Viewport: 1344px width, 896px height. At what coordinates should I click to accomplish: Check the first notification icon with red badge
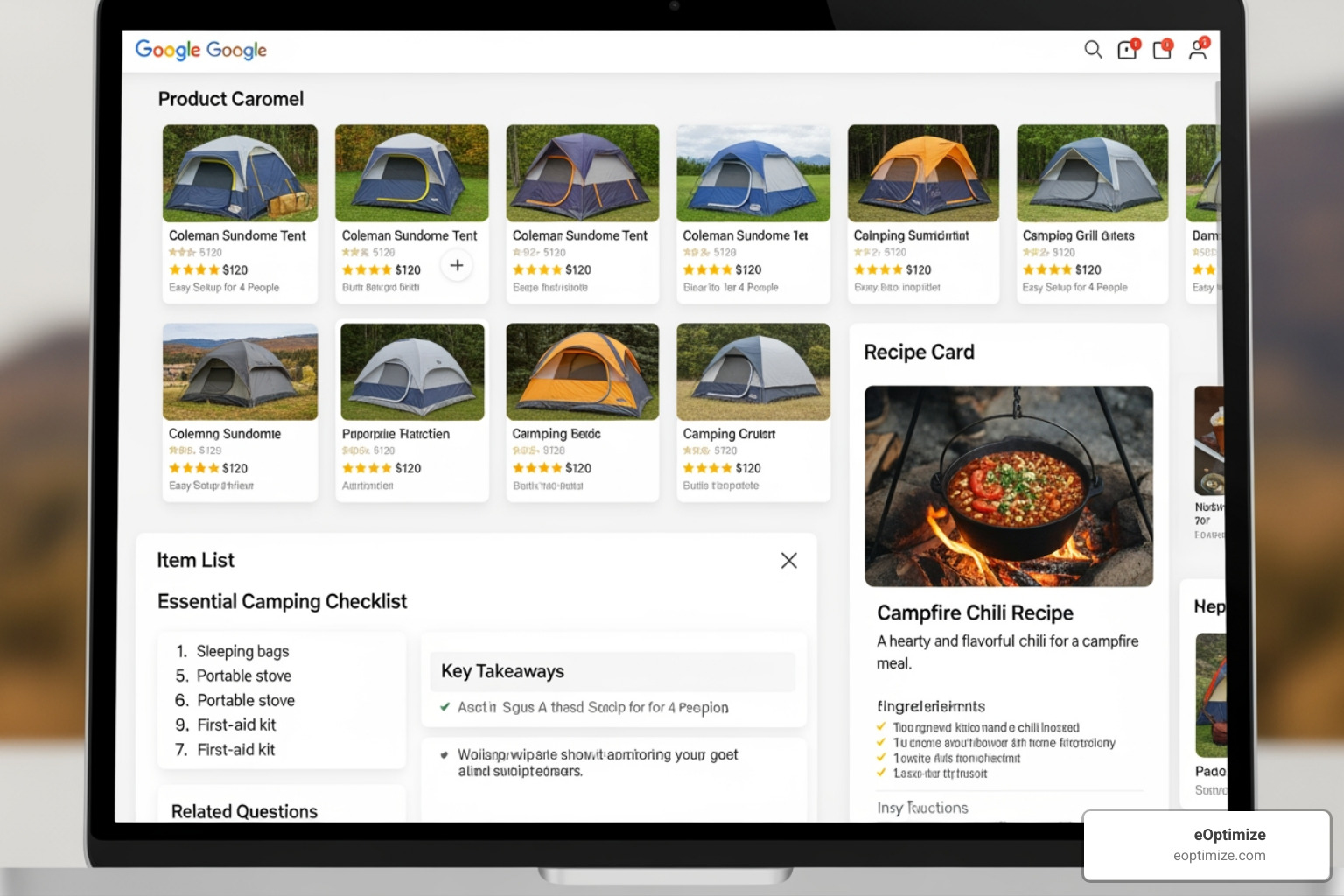coord(1127,51)
